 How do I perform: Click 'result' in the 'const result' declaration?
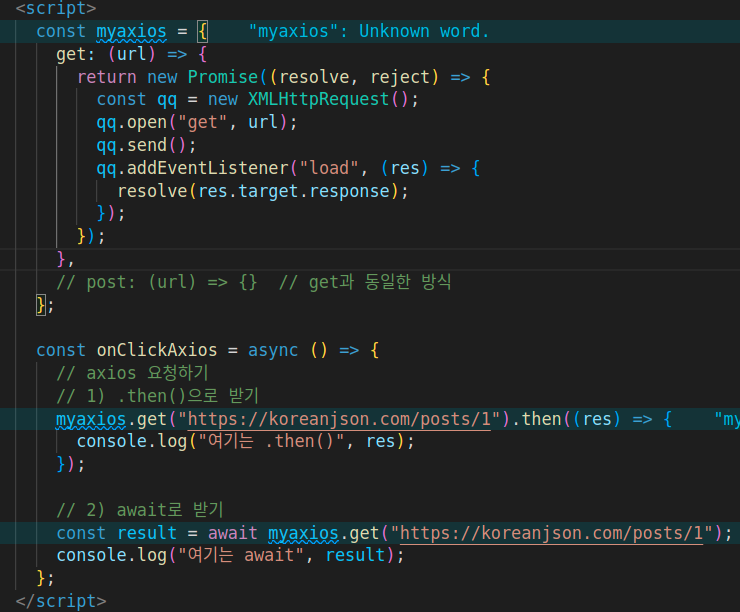[147, 533]
